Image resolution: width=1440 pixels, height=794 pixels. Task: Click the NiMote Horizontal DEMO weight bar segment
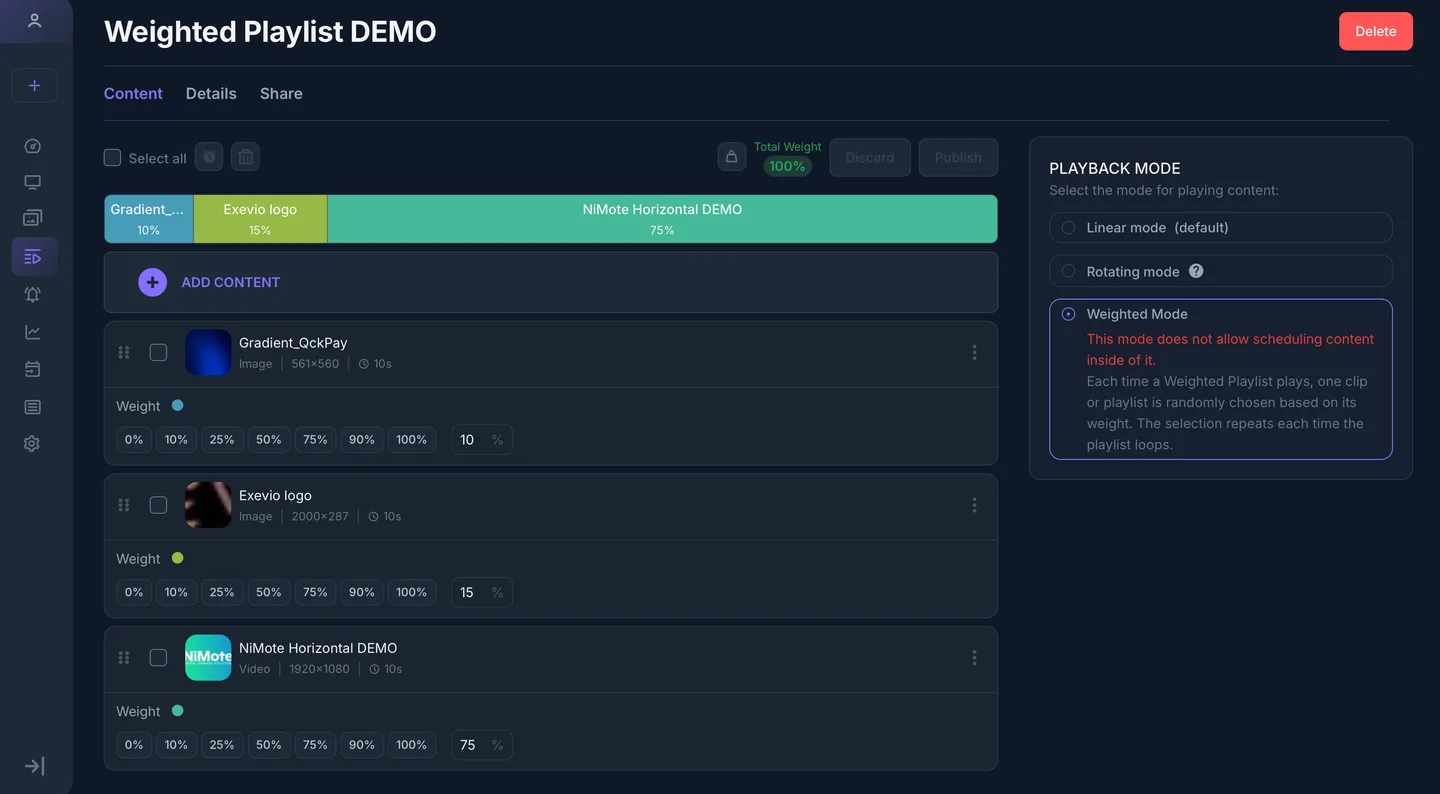tap(662, 219)
